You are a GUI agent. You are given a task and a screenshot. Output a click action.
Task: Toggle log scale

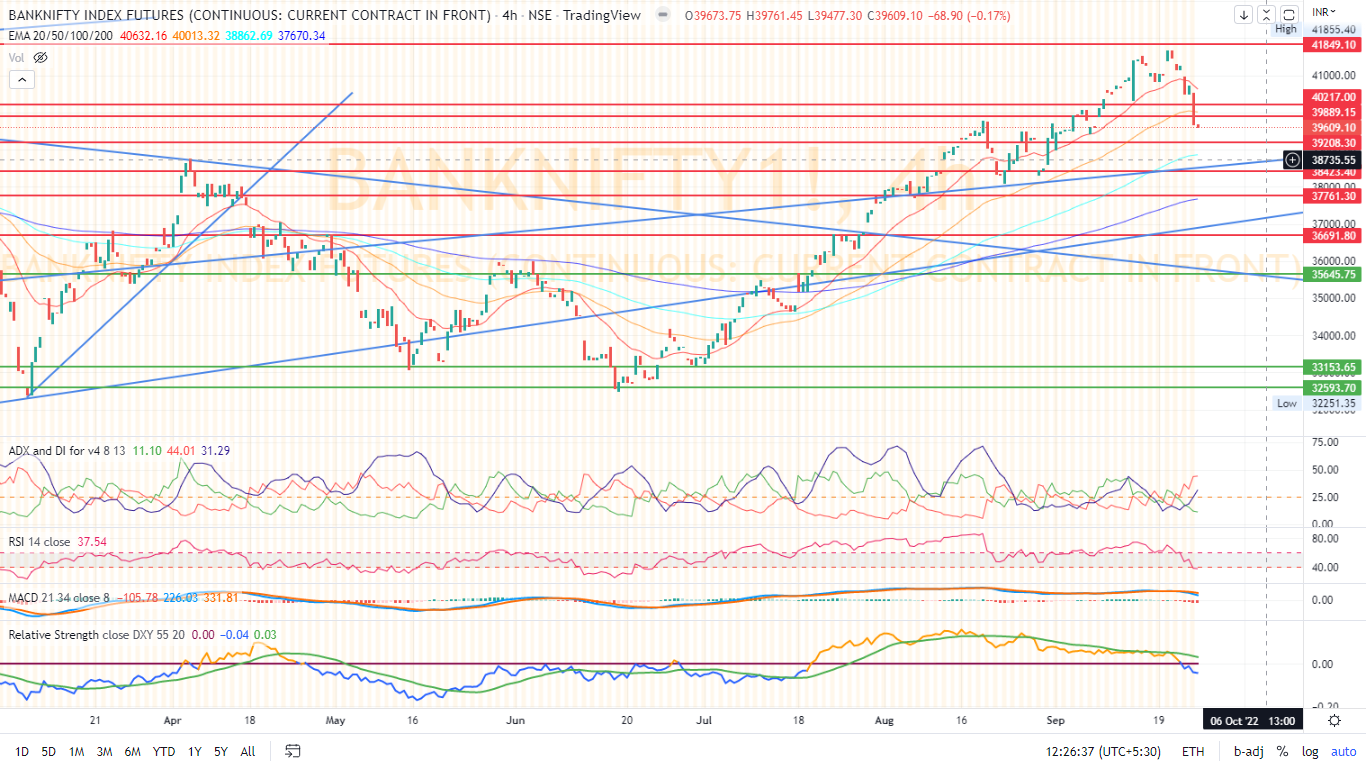coord(1310,751)
